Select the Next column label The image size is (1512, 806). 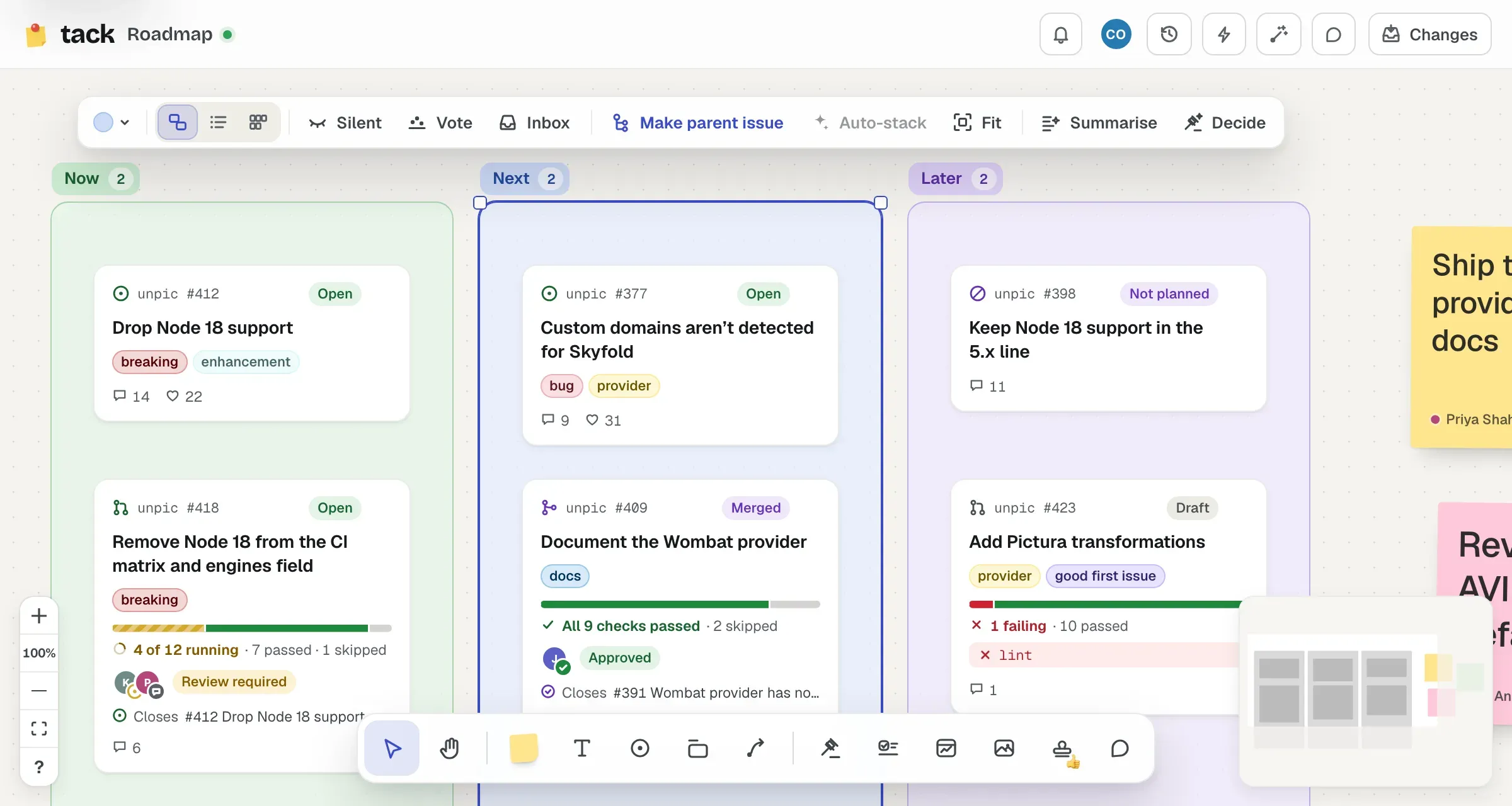[525, 179]
